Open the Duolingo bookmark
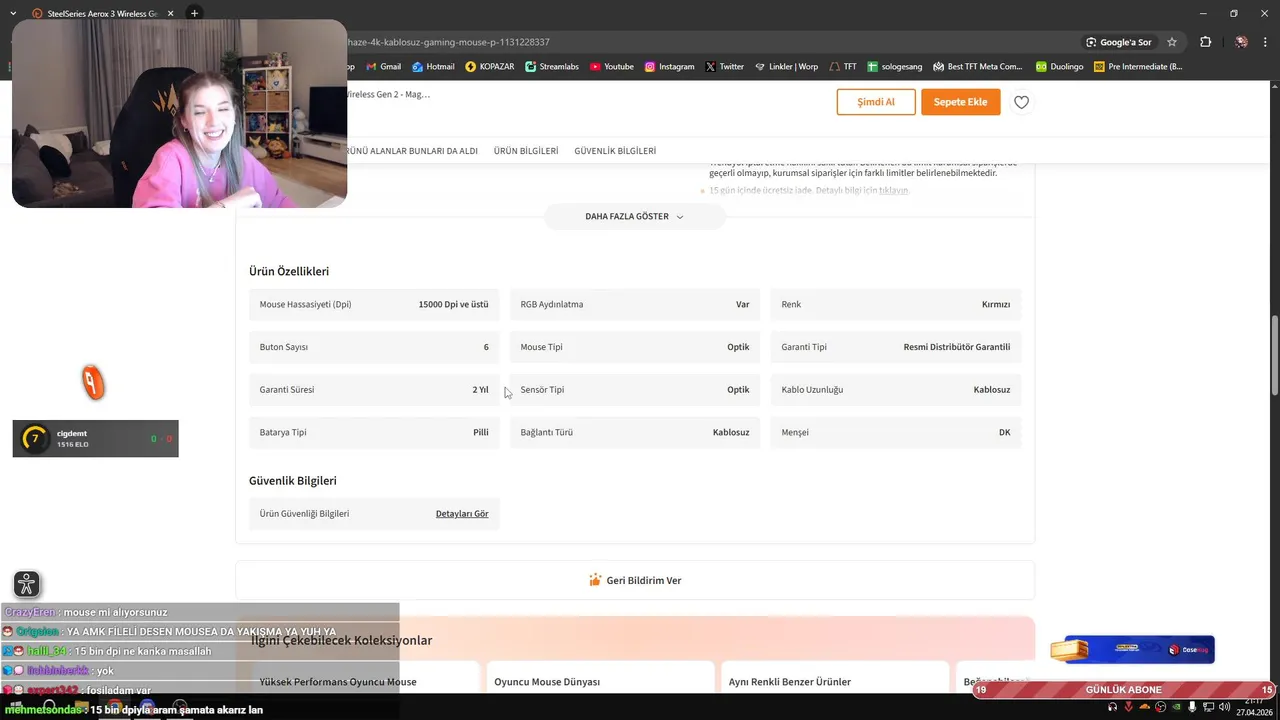1280x720 pixels. pos(1059,67)
